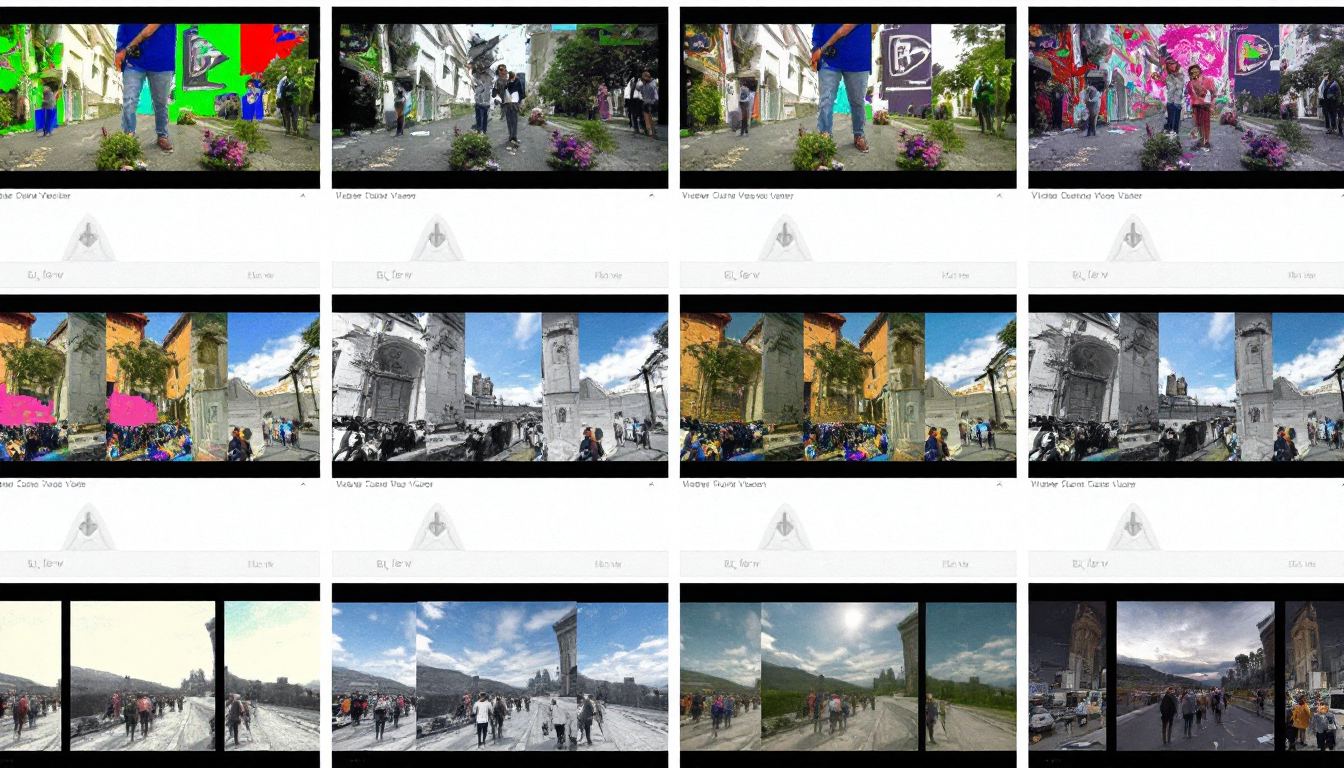Image resolution: width=1344 pixels, height=768 pixels.
Task: Collapse the panel under the pink-overlay orange buildings image
Action: click(x=303, y=484)
